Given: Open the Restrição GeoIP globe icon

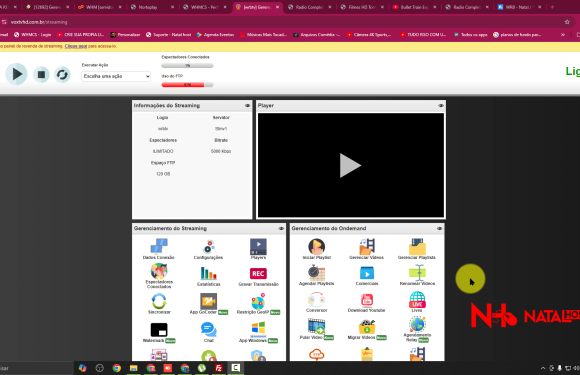Looking at the screenshot, I should click(258, 301).
